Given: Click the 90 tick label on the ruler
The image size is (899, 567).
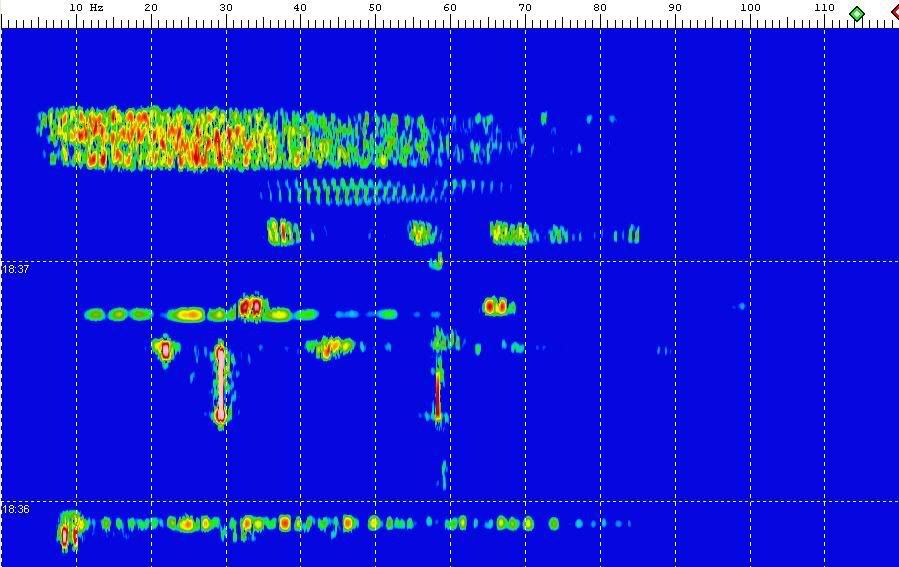Looking at the screenshot, I should coord(675,8).
